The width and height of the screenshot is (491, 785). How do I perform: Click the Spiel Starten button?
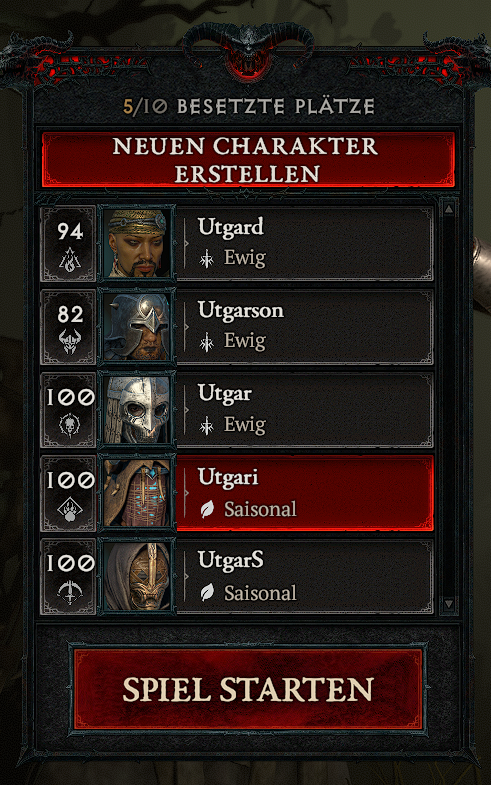coord(248,689)
